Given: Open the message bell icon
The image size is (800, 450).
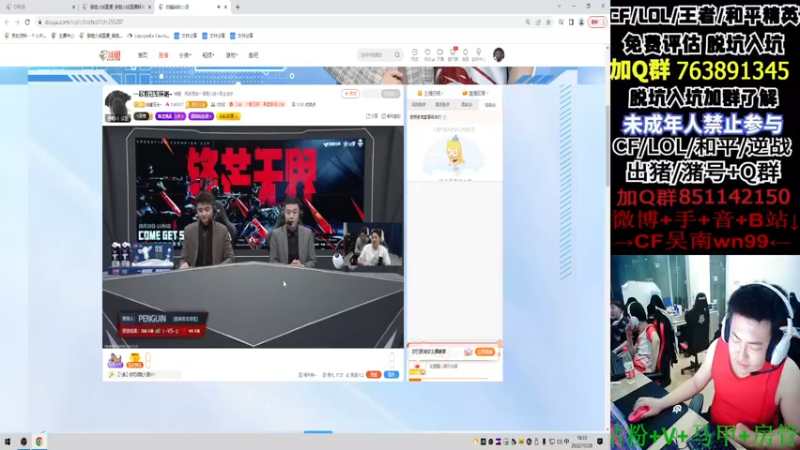Looking at the screenshot, I should point(465,55).
